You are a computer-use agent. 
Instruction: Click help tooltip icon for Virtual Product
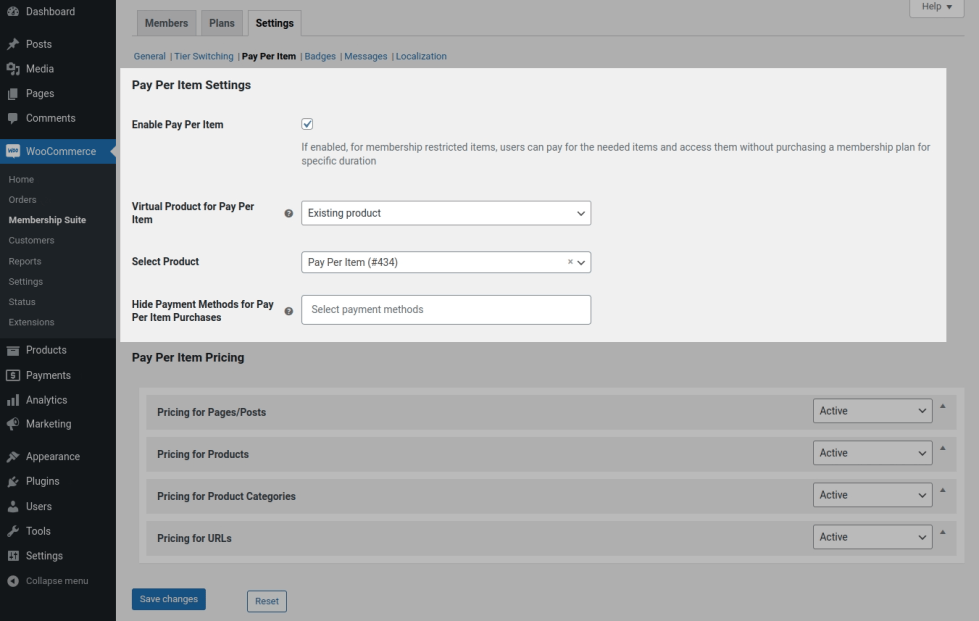[289, 214]
